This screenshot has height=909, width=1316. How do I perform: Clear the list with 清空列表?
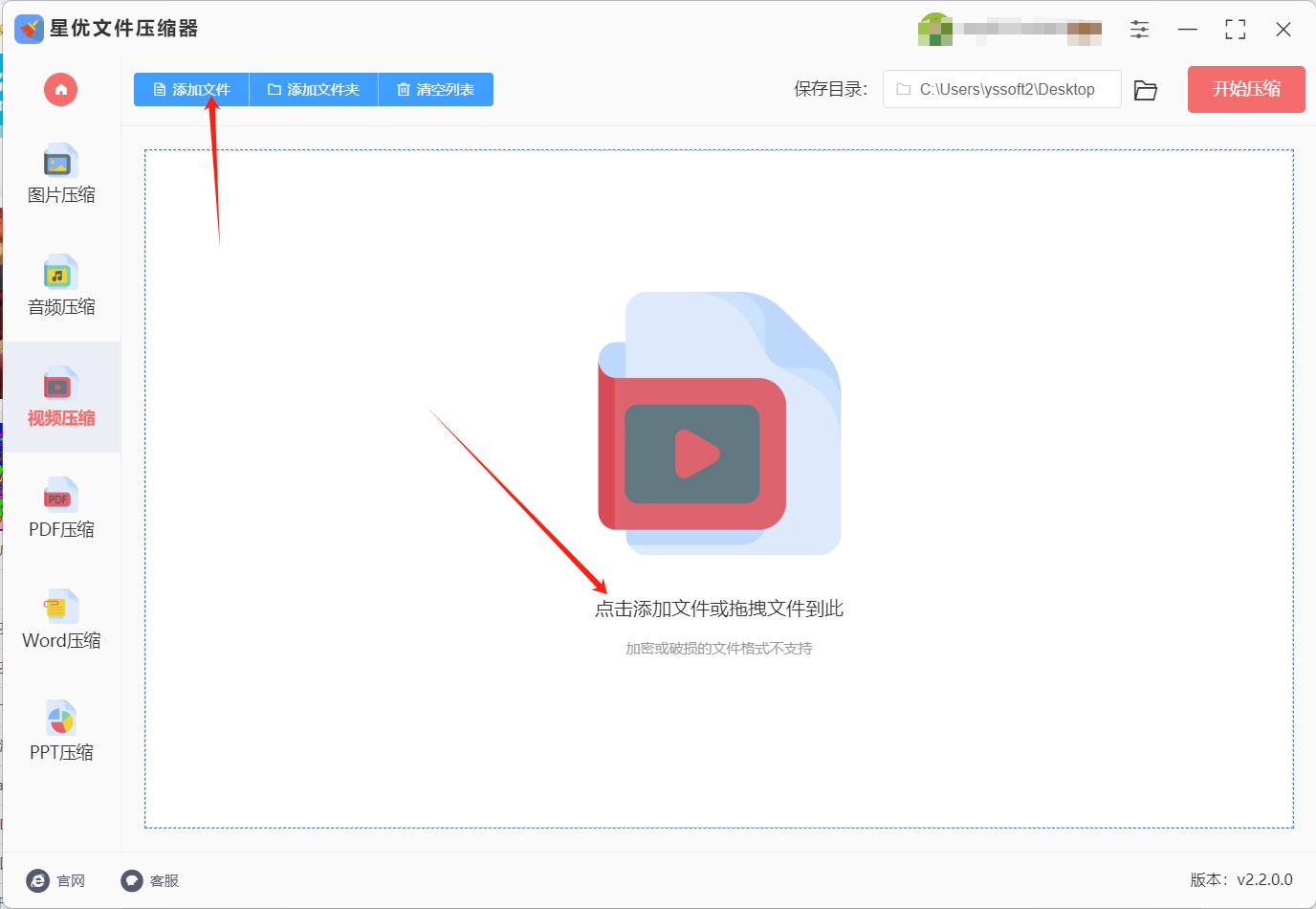[436, 90]
